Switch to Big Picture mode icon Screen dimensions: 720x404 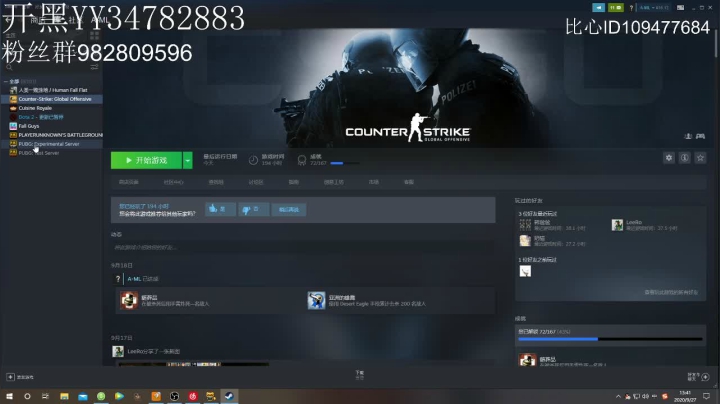click(x=681, y=8)
